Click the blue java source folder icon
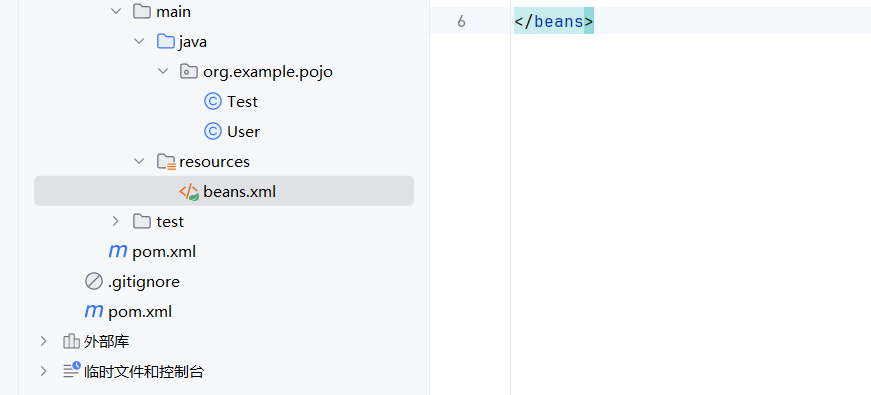This screenshot has width=871, height=395. (x=166, y=42)
